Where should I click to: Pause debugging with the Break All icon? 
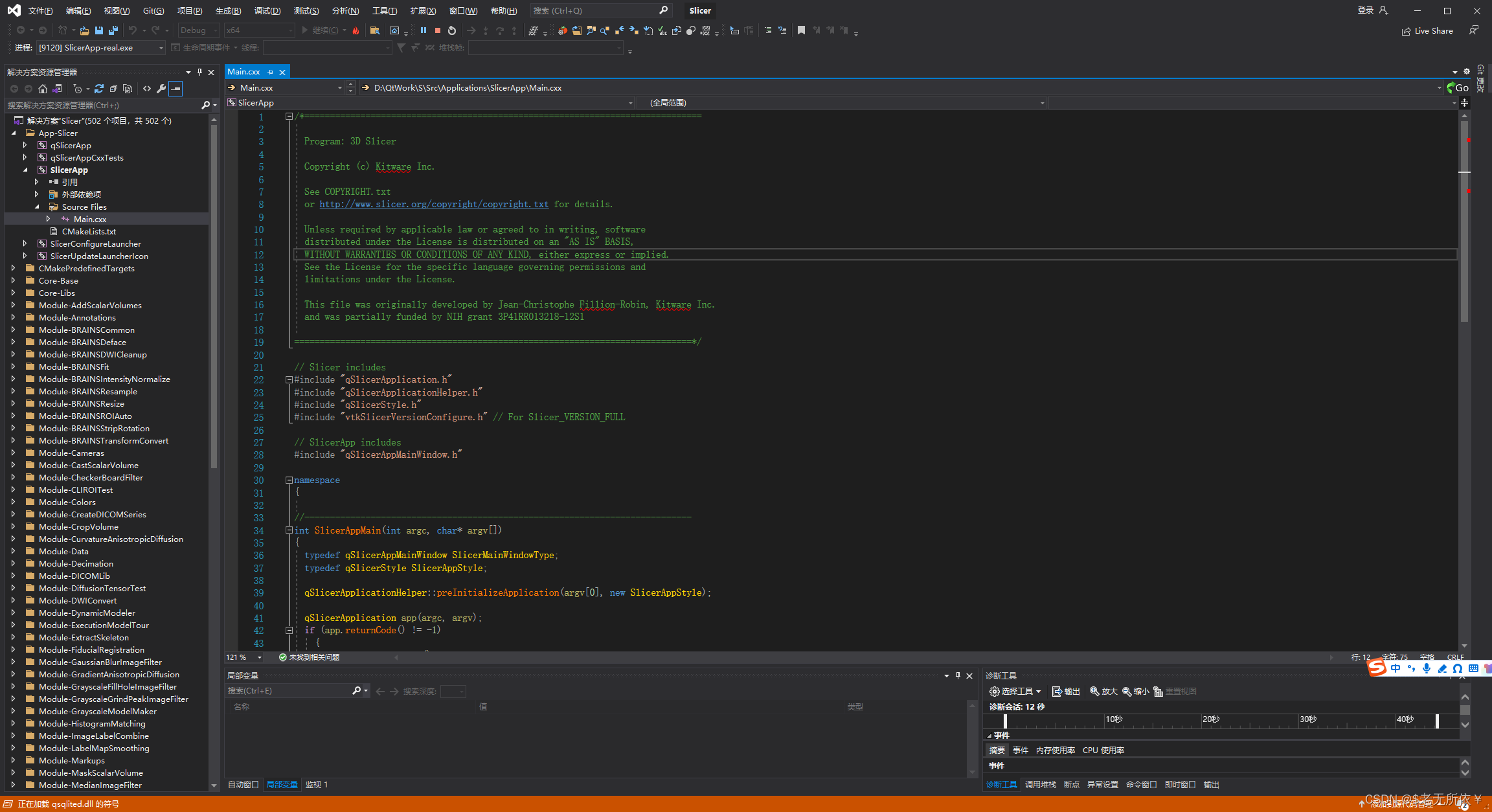pyautogui.click(x=424, y=30)
